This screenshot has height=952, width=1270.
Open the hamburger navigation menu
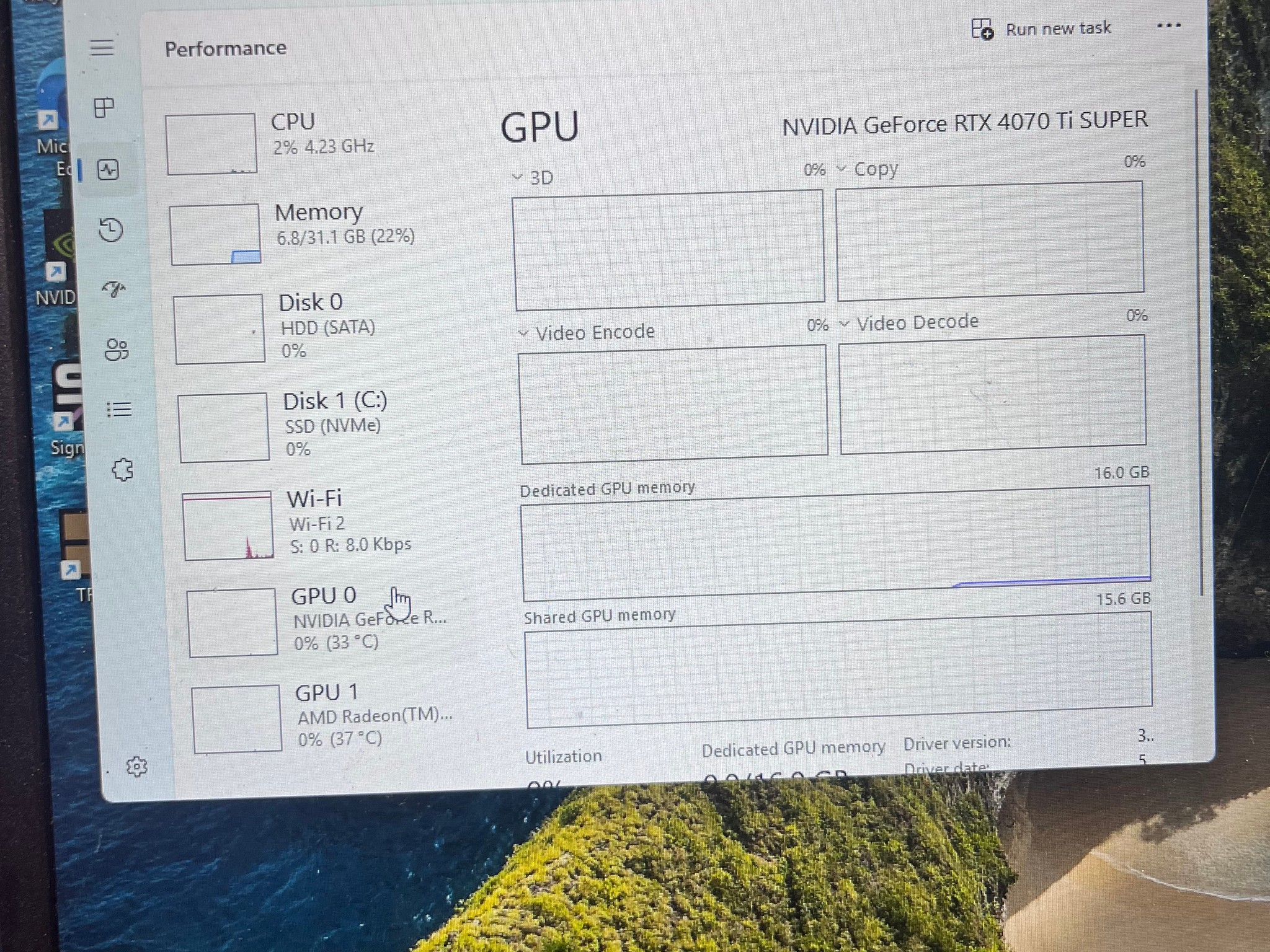pos(102,47)
